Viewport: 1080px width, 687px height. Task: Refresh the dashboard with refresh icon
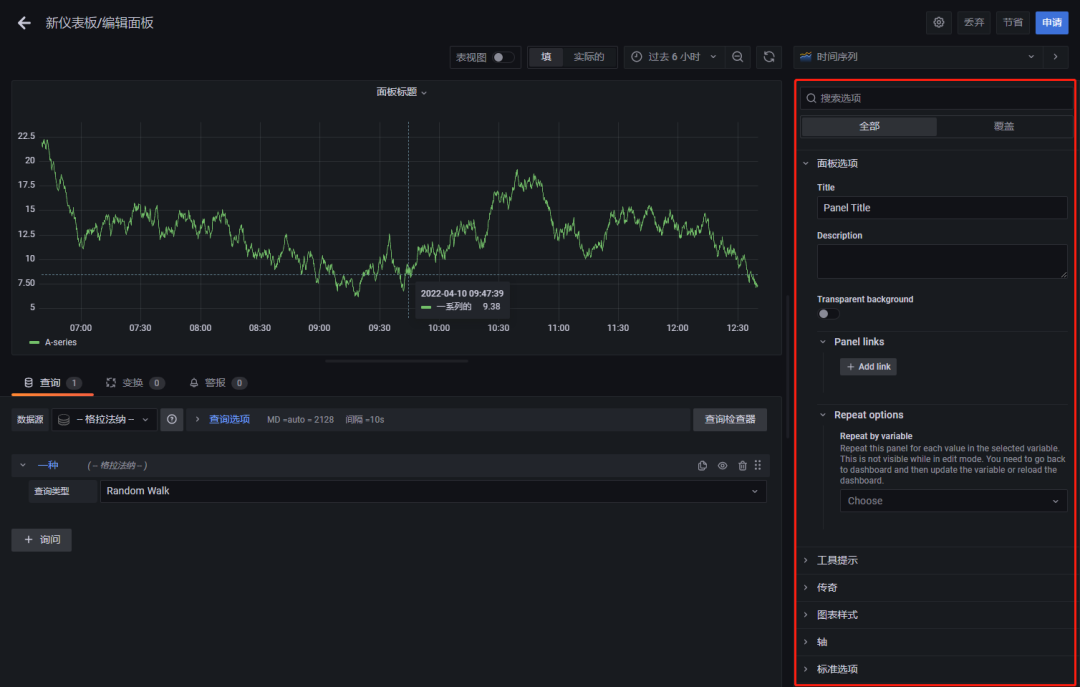pyautogui.click(x=769, y=57)
